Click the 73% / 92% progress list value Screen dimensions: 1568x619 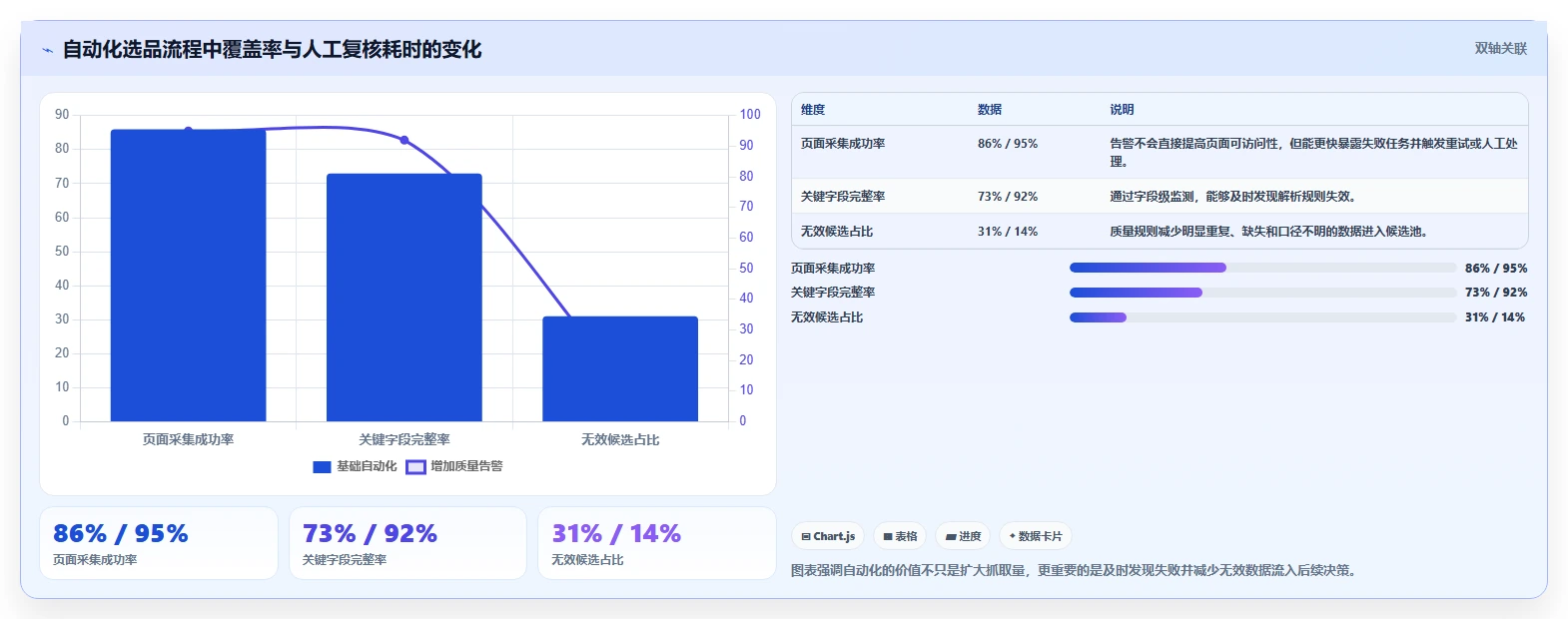coord(1496,293)
